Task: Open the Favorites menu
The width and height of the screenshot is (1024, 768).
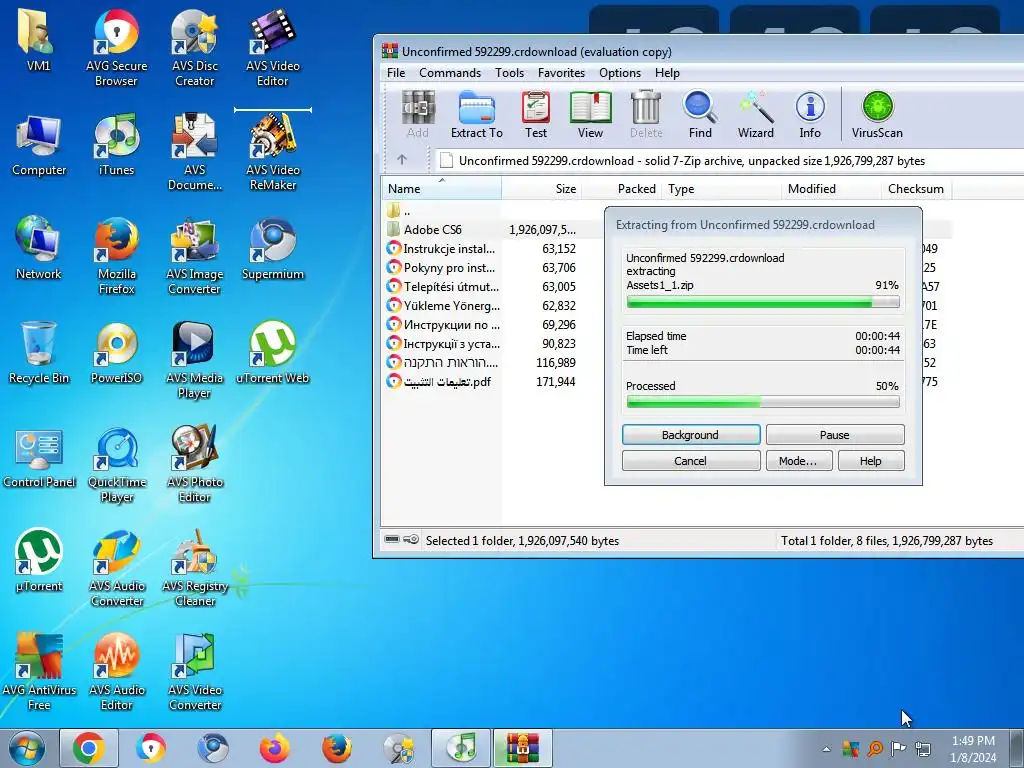Action: point(562,72)
